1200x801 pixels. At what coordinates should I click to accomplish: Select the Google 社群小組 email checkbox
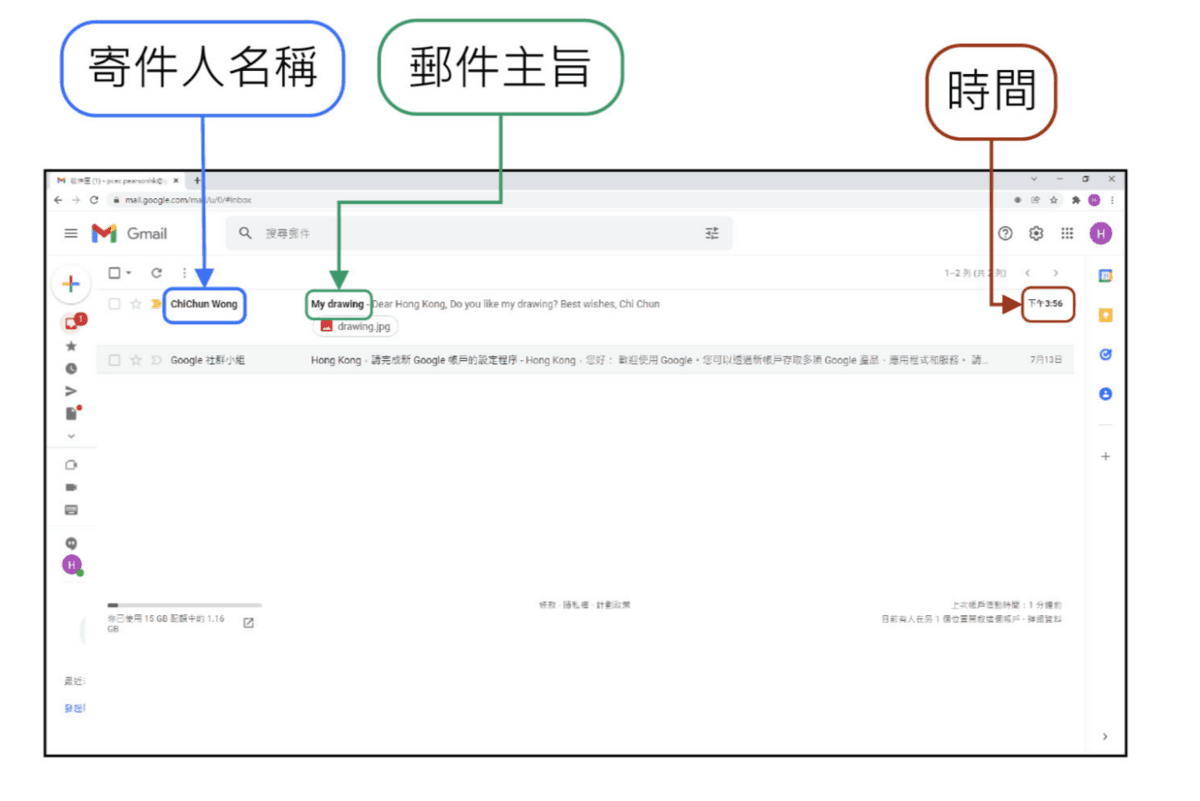pyautogui.click(x=114, y=360)
